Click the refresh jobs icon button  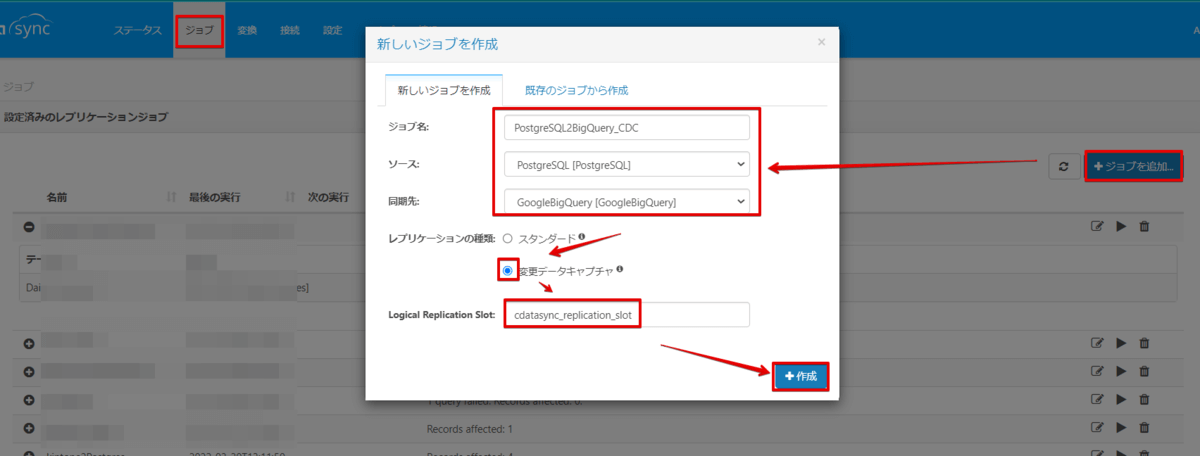point(1063,167)
